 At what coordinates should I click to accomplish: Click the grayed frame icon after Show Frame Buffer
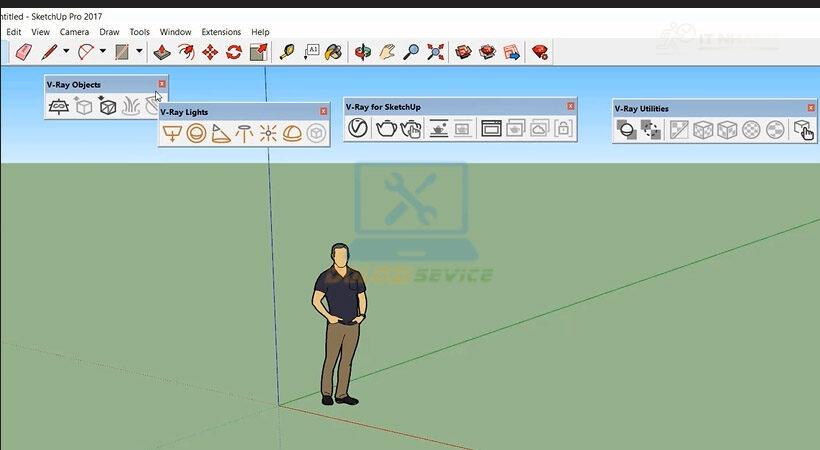click(x=462, y=128)
